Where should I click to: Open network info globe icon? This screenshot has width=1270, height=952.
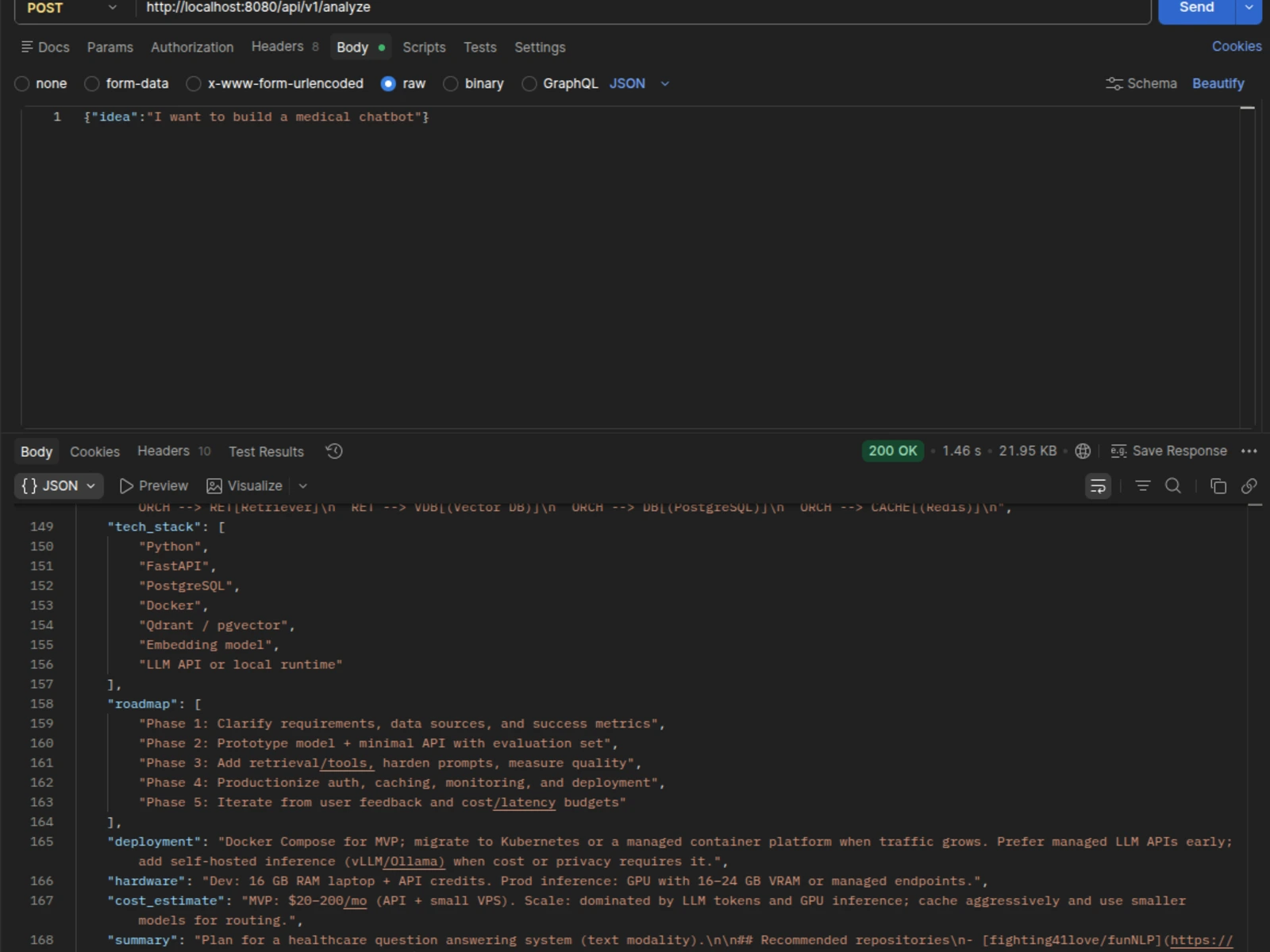tap(1083, 451)
